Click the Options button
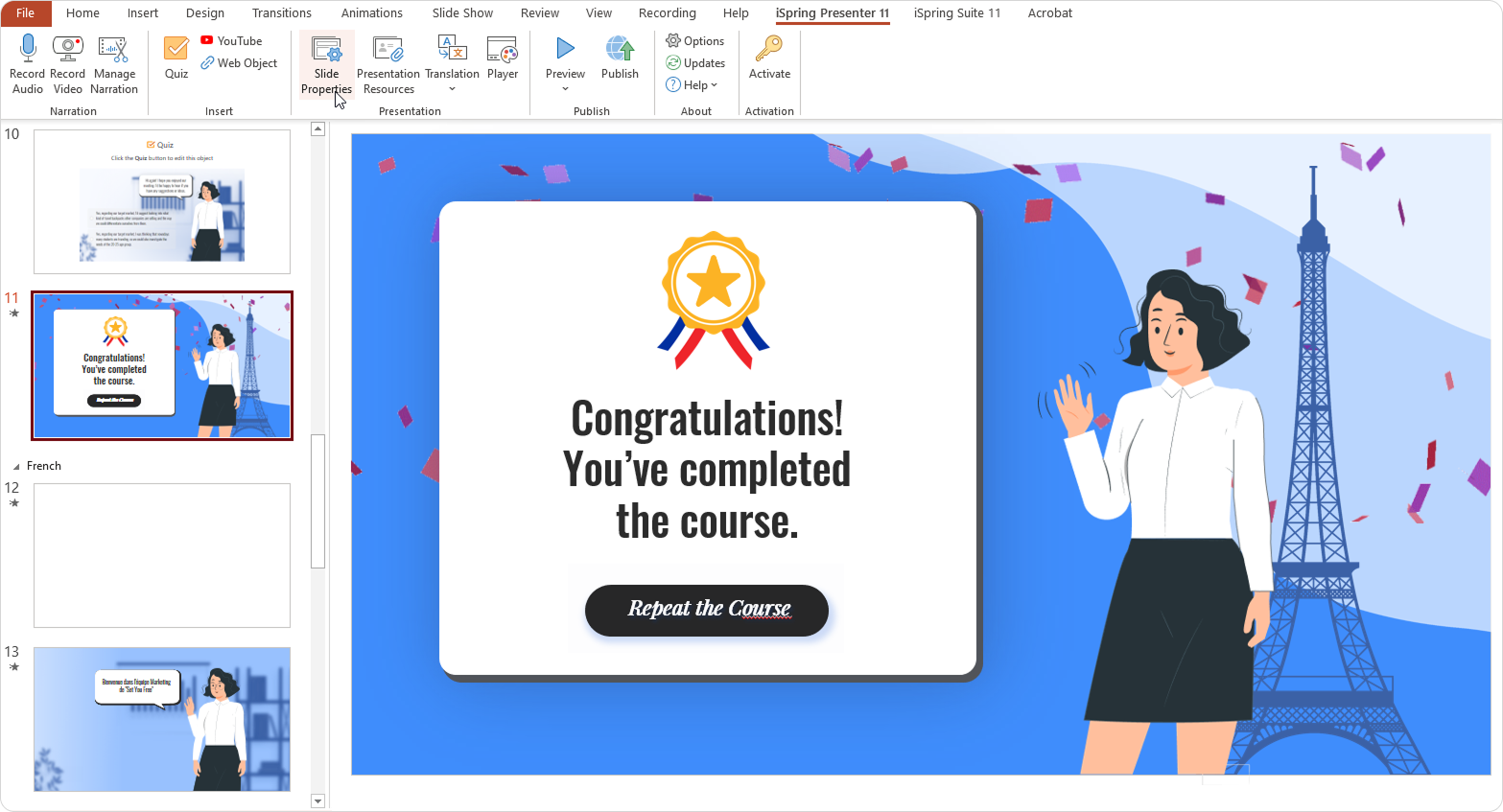Viewport: 1503px width, 812px height. (695, 41)
